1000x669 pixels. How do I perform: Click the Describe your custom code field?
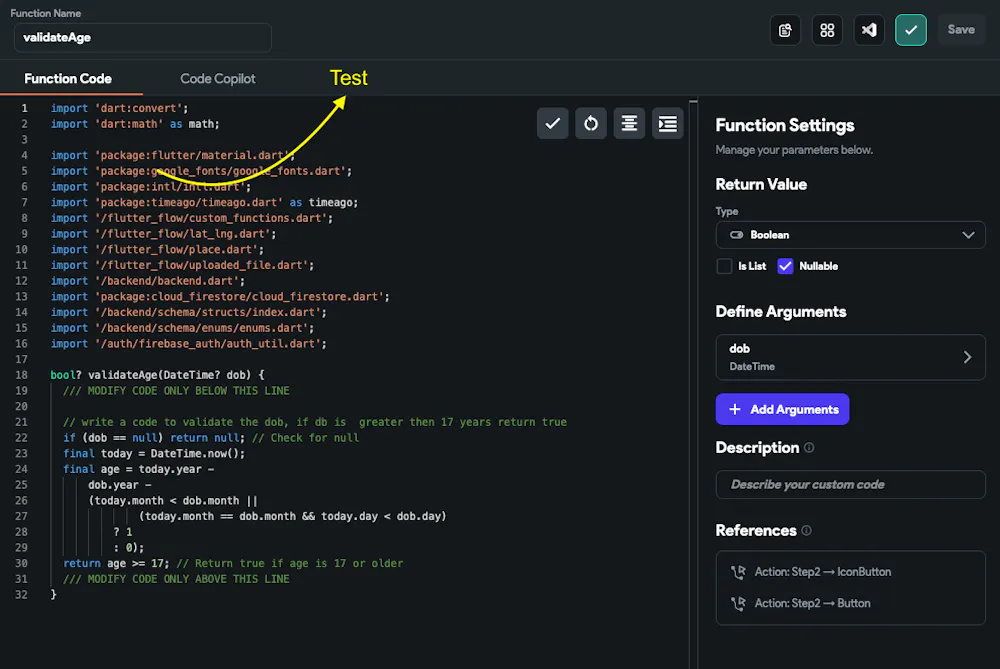tap(851, 485)
